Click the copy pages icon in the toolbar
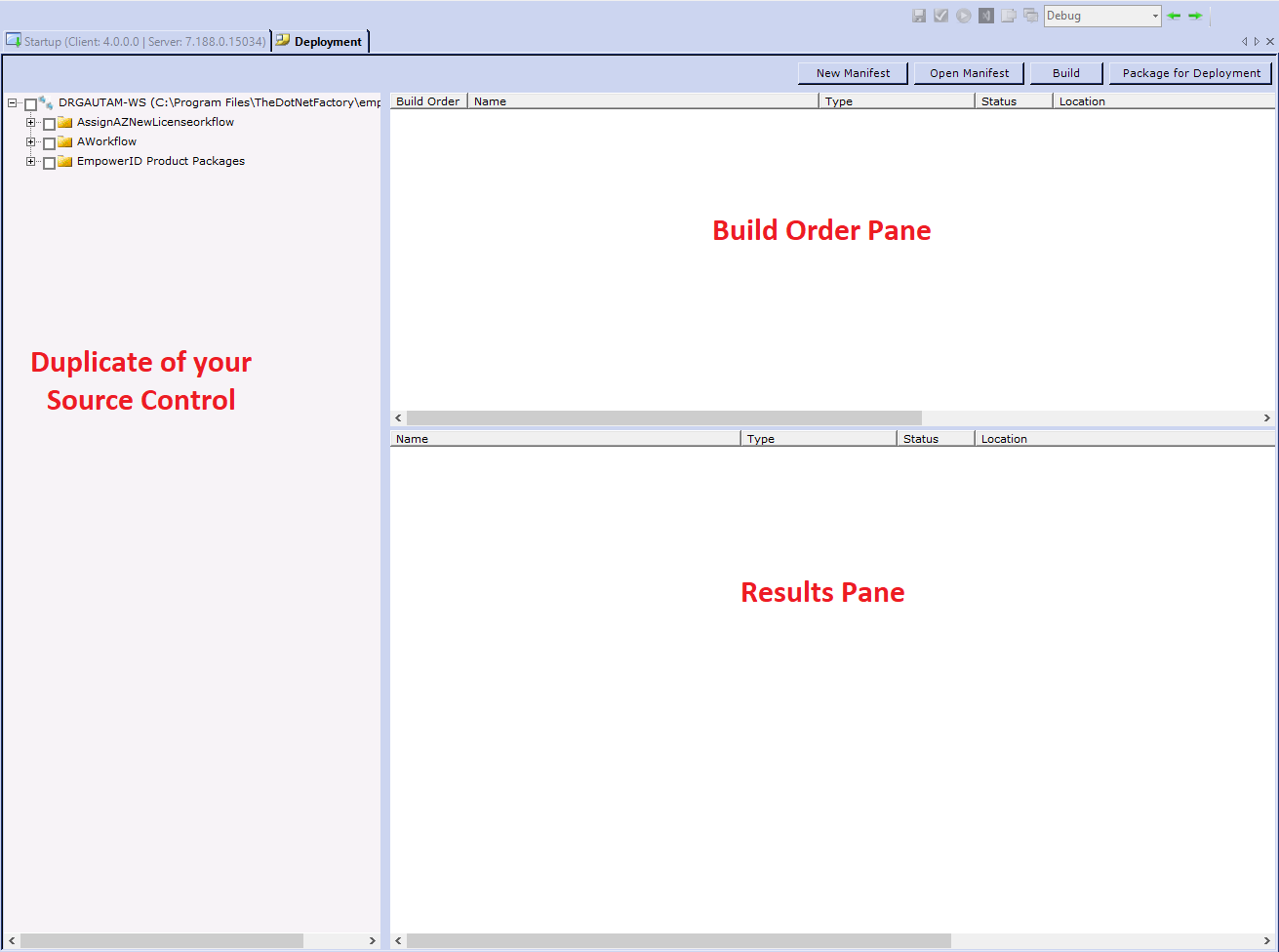1279x952 pixels. point(1008,15)
